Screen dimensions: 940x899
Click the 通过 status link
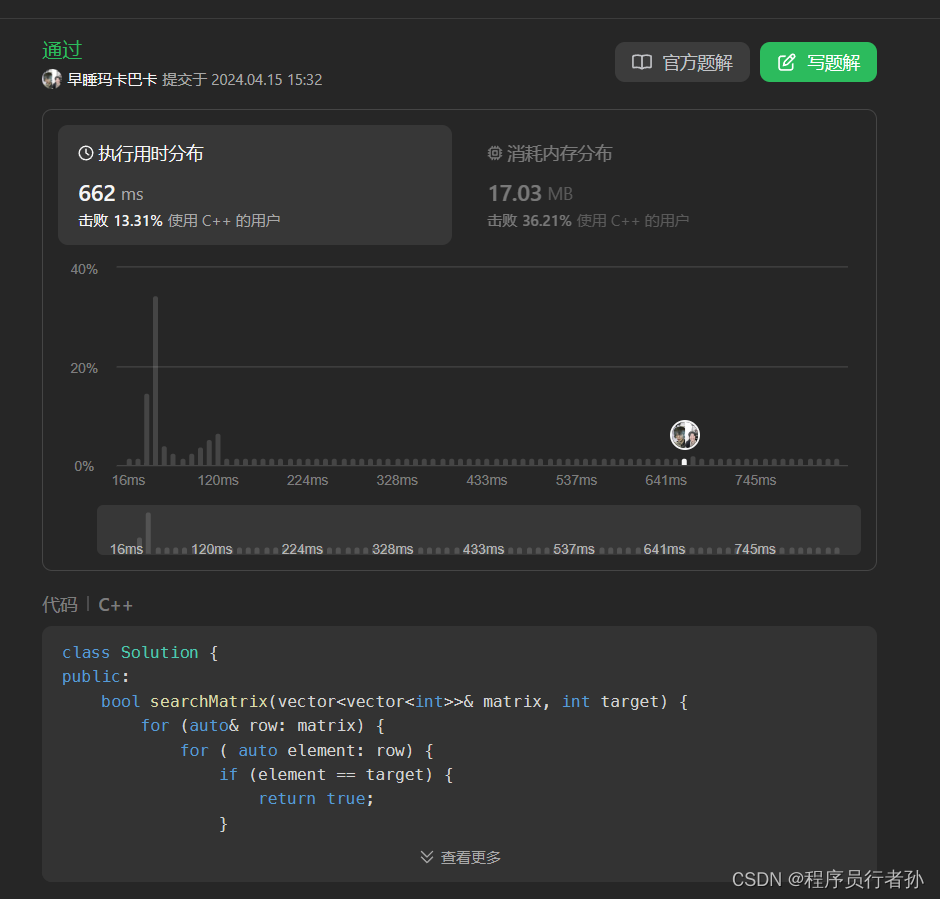pyautogui.click(x=61, y=49)
